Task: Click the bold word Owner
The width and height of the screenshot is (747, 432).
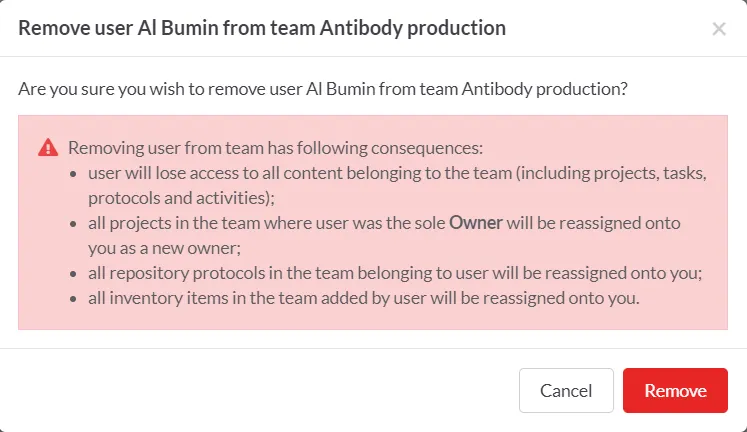Action: click(x=476, y=222)
